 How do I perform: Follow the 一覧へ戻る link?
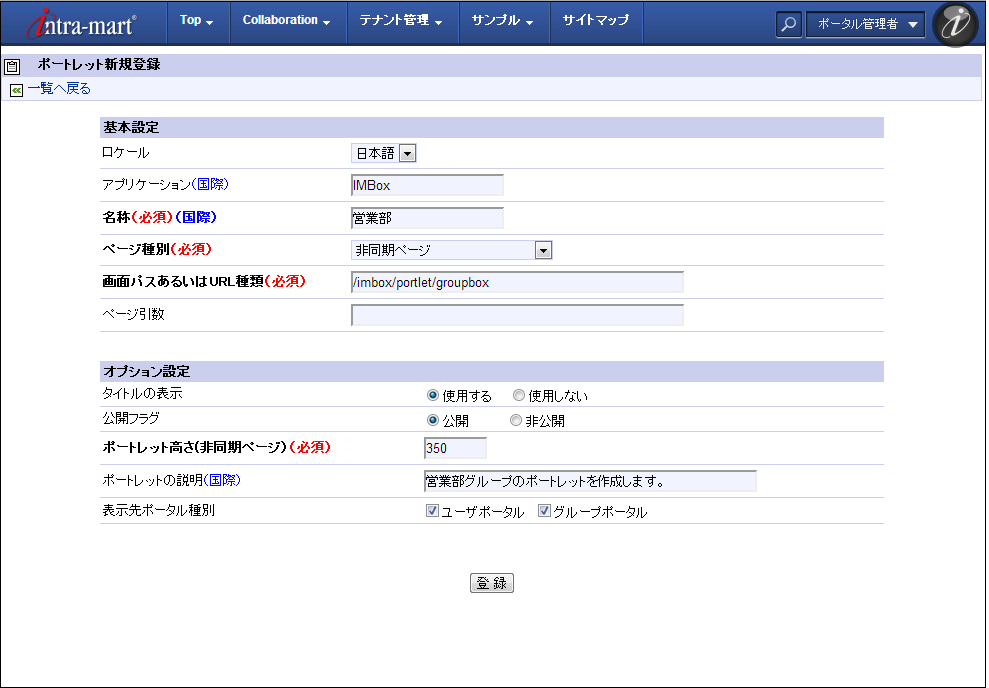59,89
